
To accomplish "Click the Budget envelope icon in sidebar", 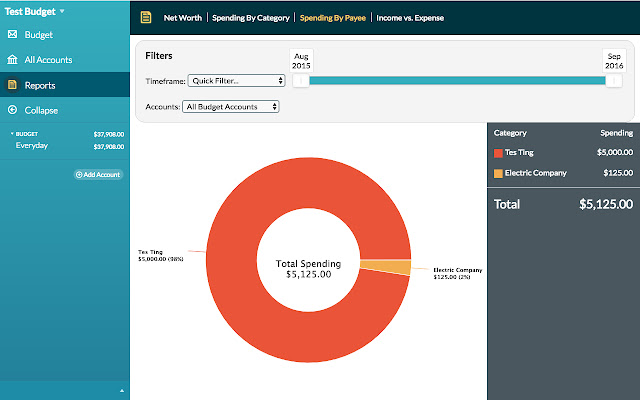I will [12, 34].
